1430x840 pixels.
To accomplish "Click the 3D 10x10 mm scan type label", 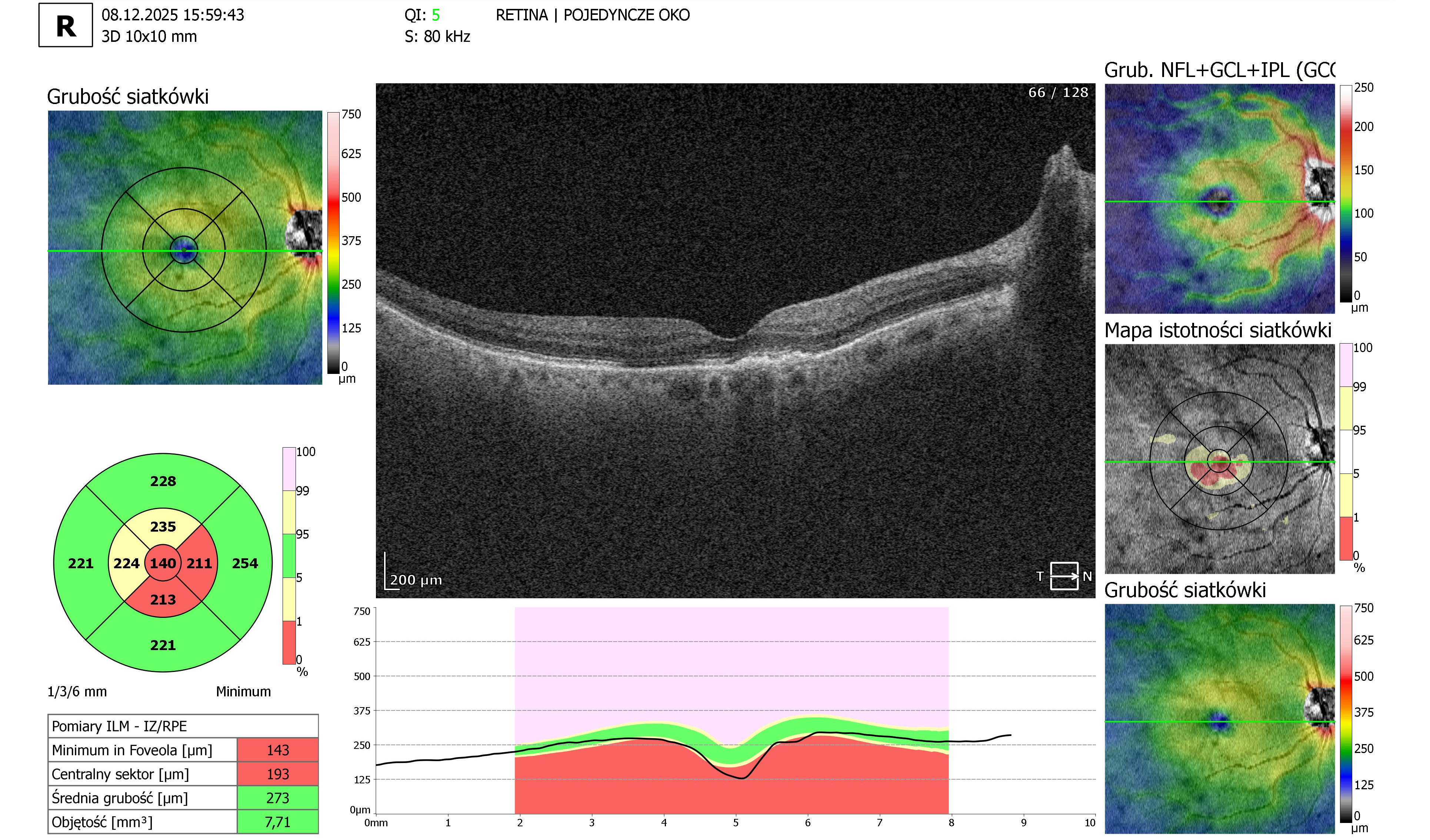I will (x=149, y=36).
